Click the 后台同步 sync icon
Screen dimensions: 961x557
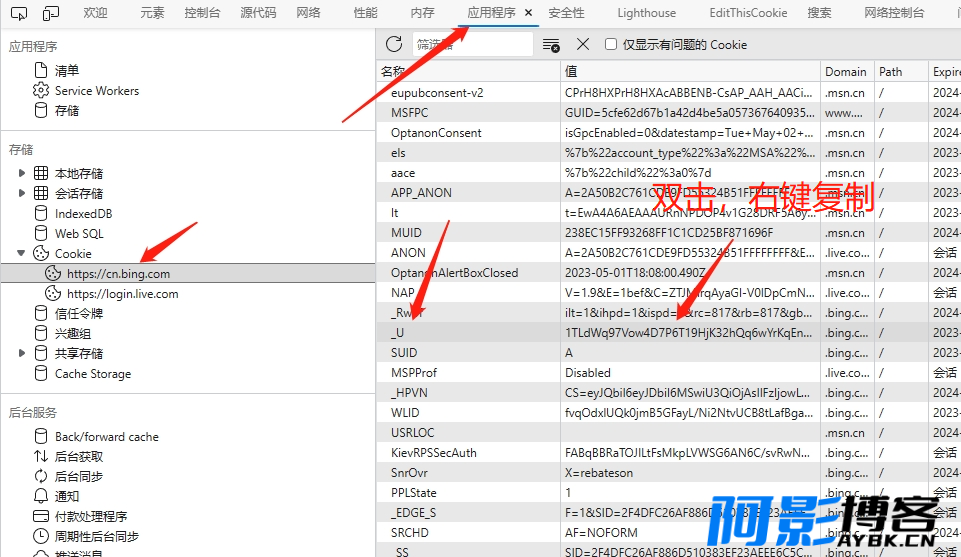pyautogui.click(x=40, y=476)
